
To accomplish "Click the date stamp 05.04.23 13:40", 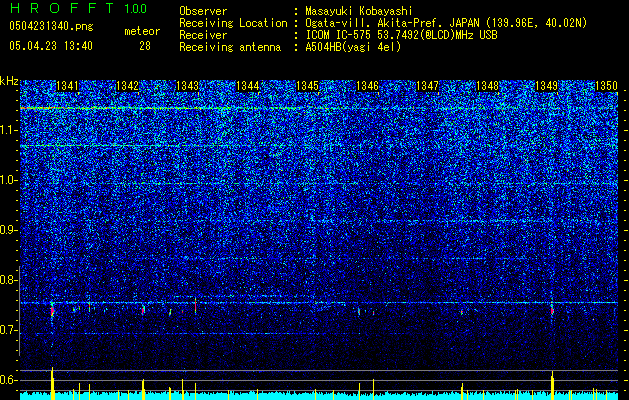I will pos(51,46).
